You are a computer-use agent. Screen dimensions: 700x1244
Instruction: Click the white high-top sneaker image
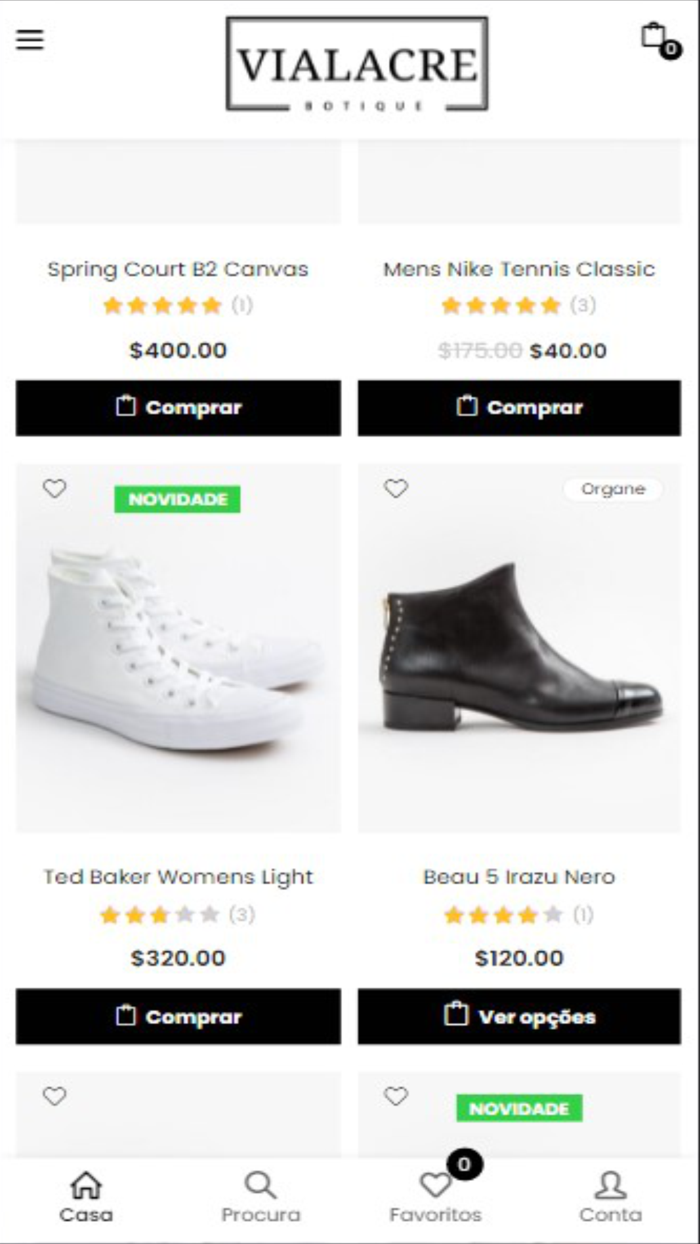178,650
